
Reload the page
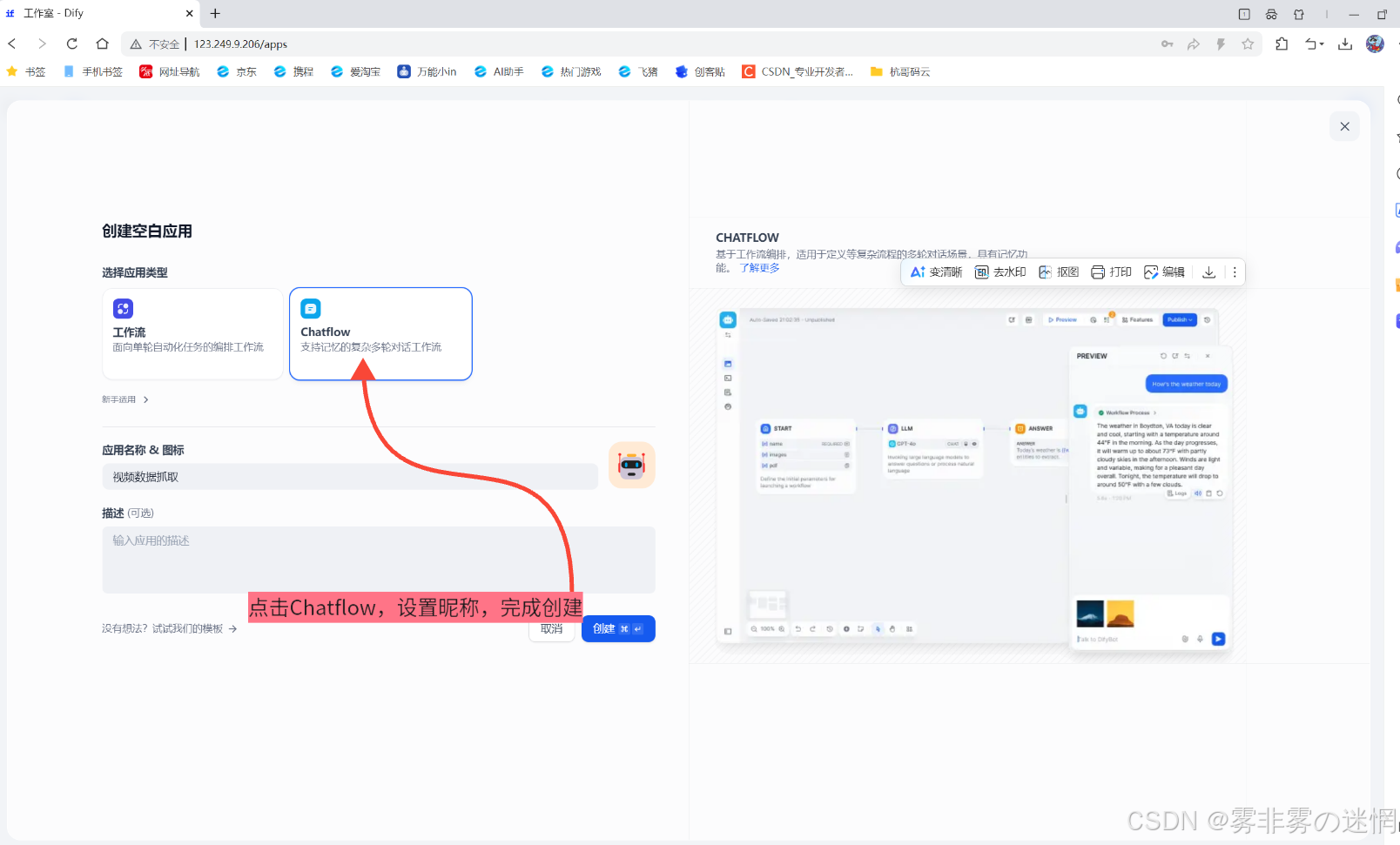72,44
